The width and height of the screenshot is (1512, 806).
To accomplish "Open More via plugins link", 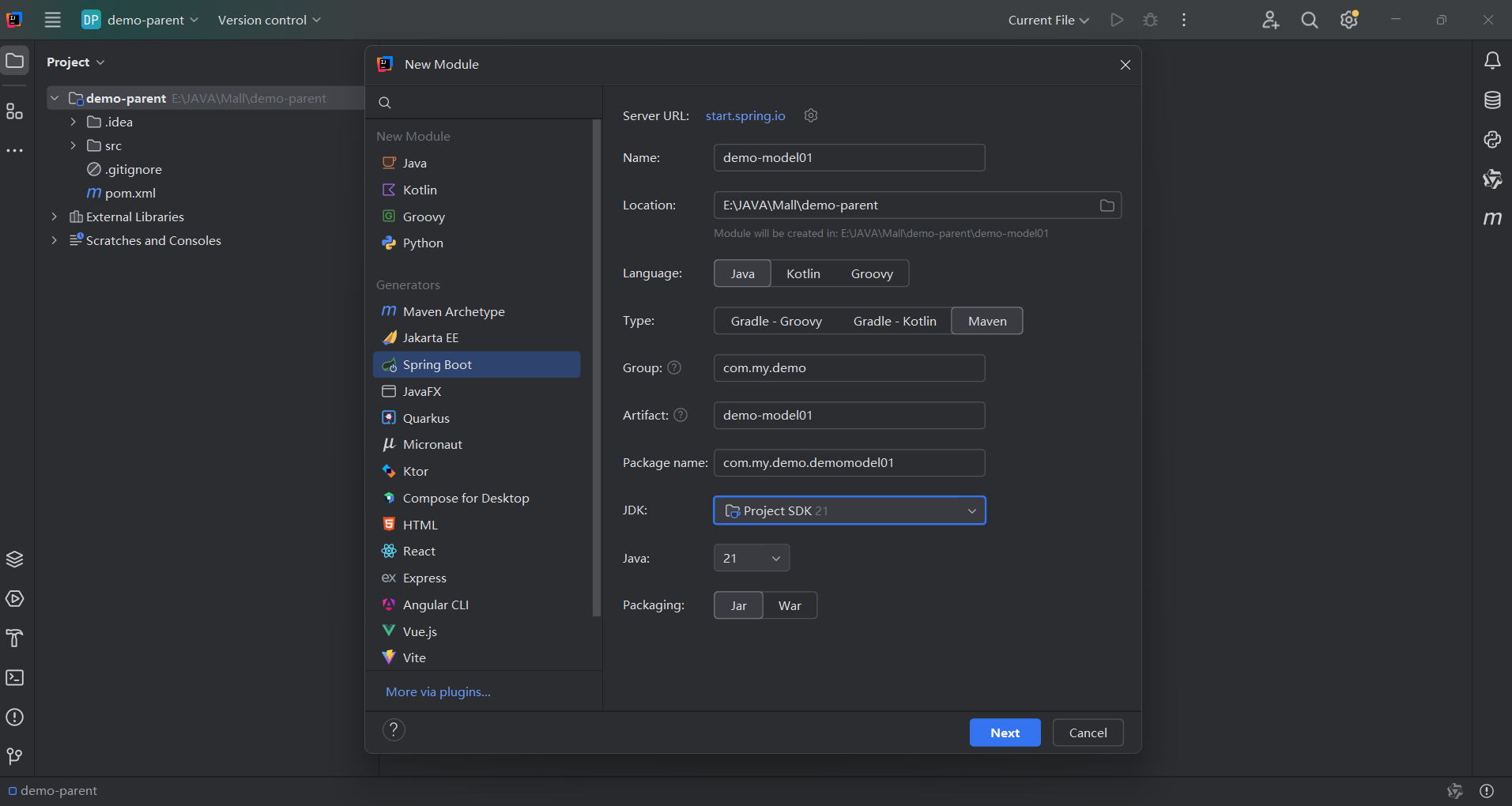I will click(438, 691).
